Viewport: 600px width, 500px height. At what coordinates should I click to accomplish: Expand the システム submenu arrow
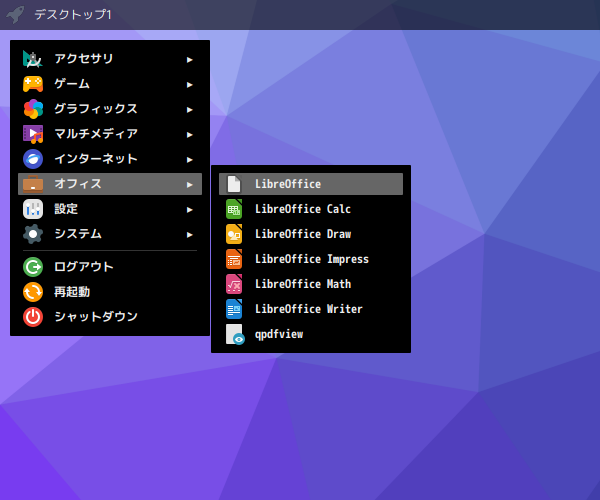click(189, 235)
